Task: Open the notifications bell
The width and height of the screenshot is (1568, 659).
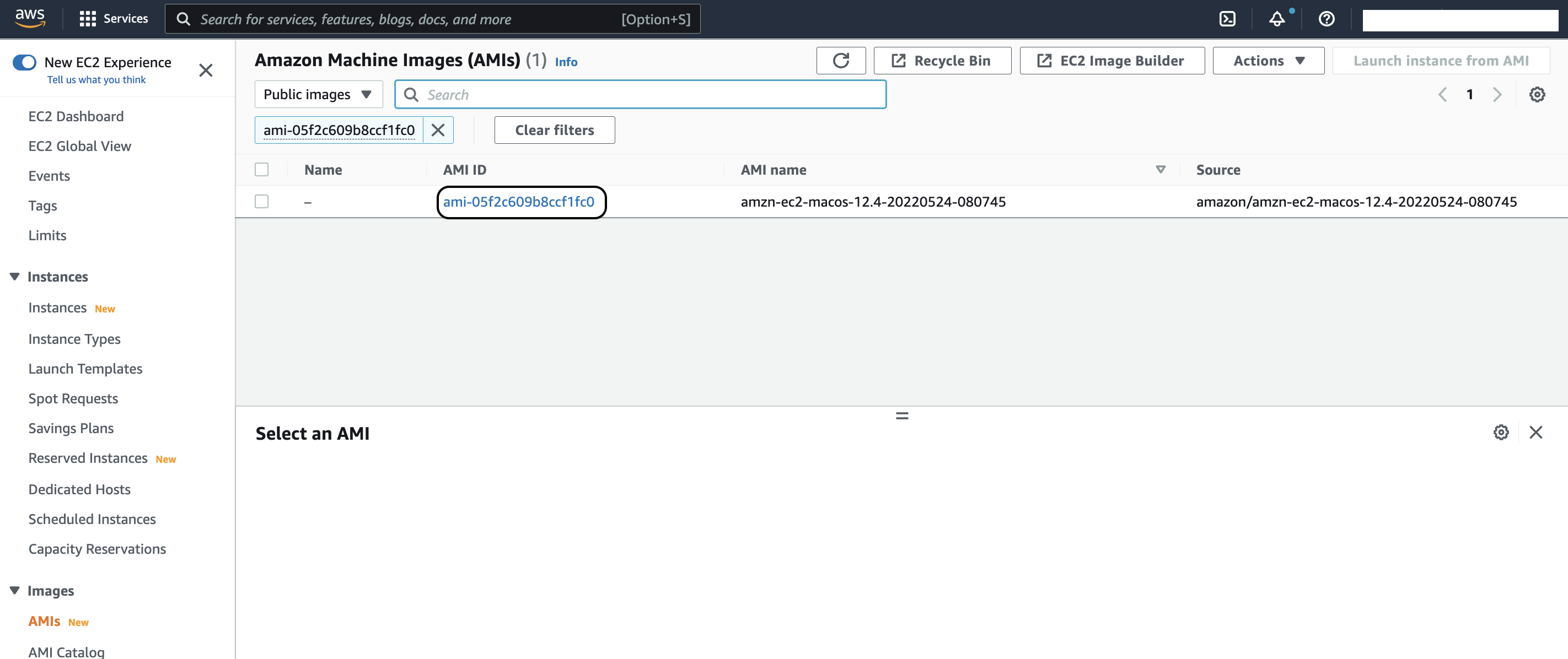Action: click(1277, 19)
